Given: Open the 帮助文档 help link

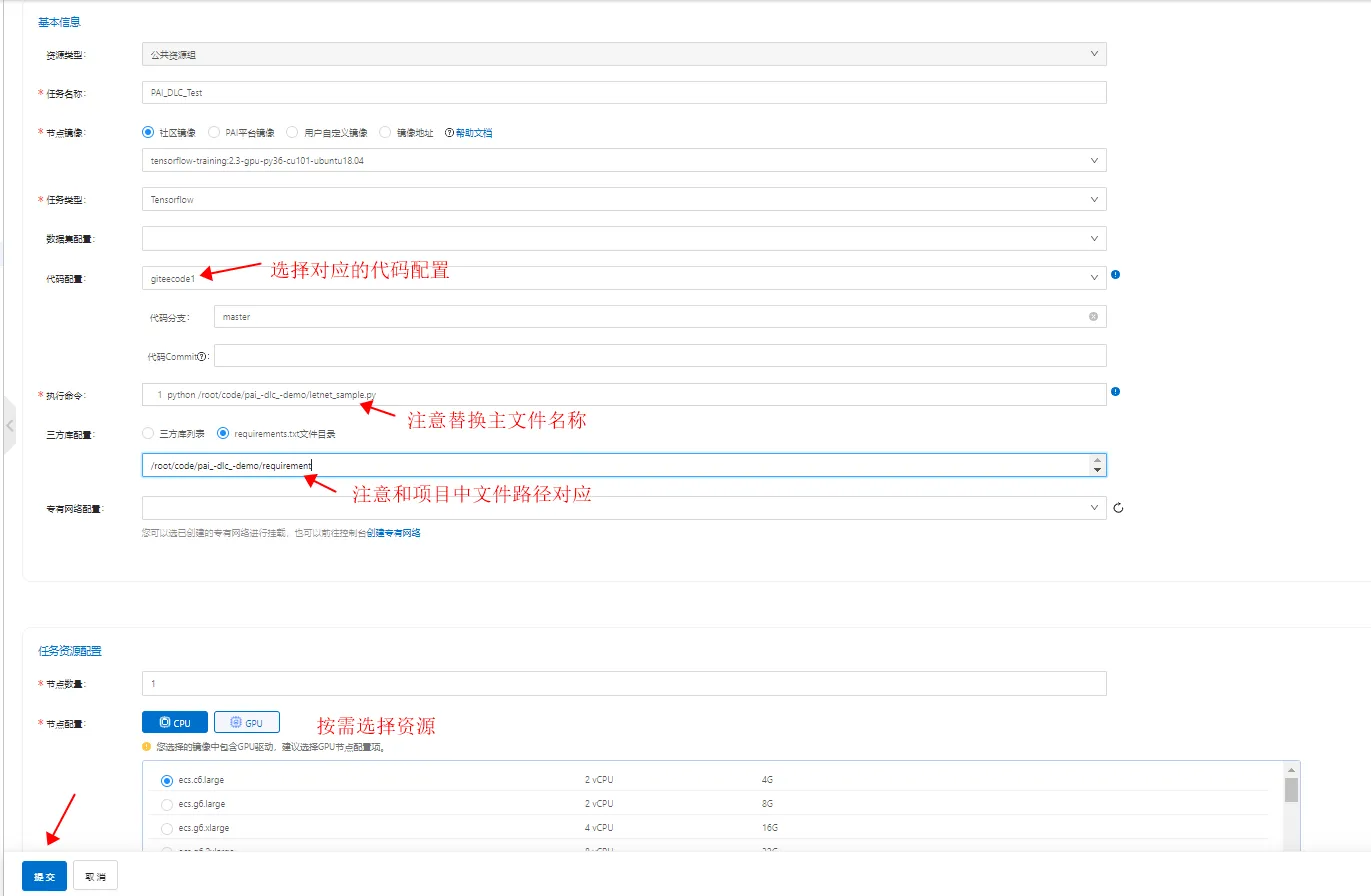Looking at the screenshot, I should (474, 133).
